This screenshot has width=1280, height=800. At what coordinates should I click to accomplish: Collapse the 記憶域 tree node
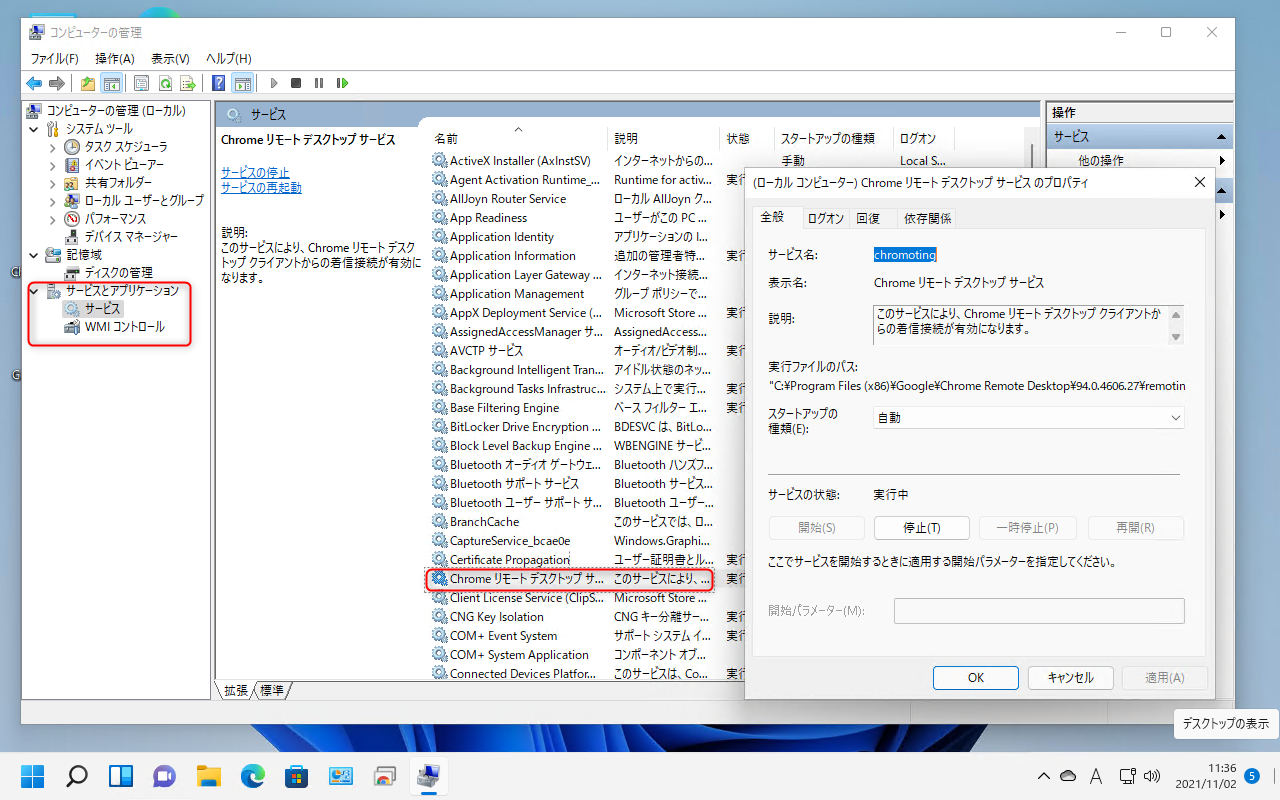35,255
